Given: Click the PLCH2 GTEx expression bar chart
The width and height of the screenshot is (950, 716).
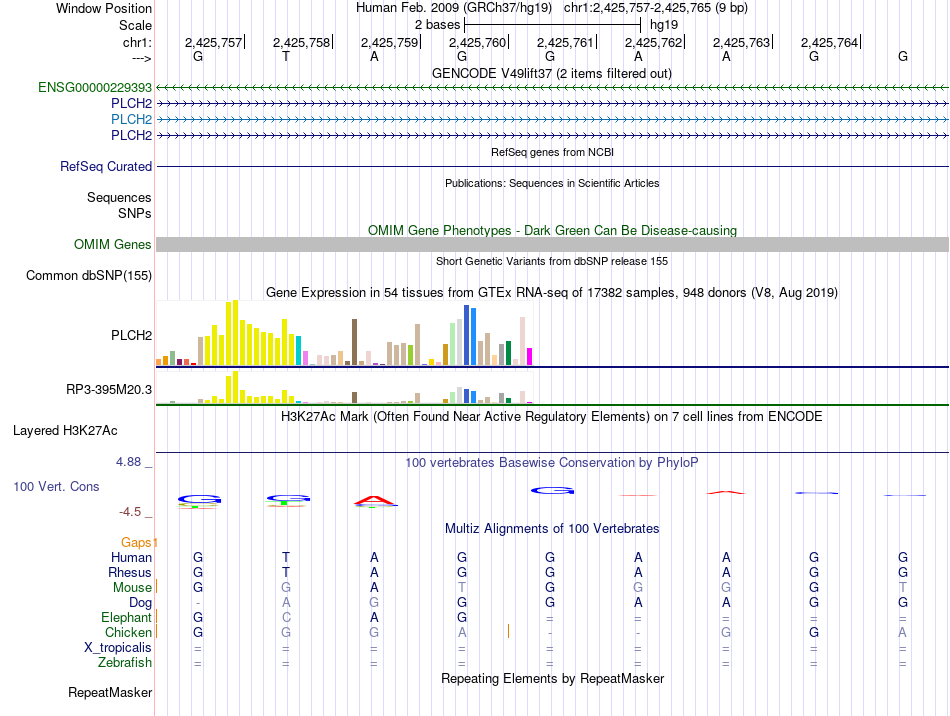Looking at the screenshot, I should point(344,333).
